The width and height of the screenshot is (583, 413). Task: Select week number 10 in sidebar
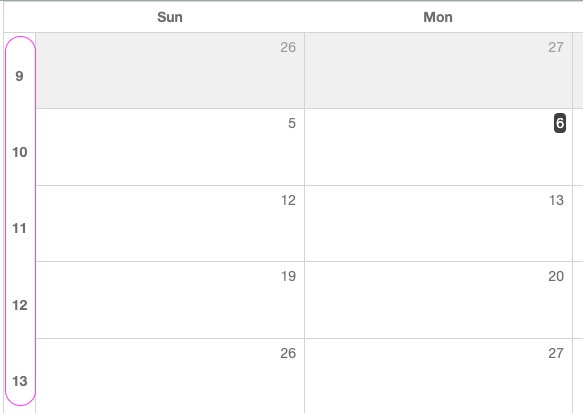[x=20, y=152]
